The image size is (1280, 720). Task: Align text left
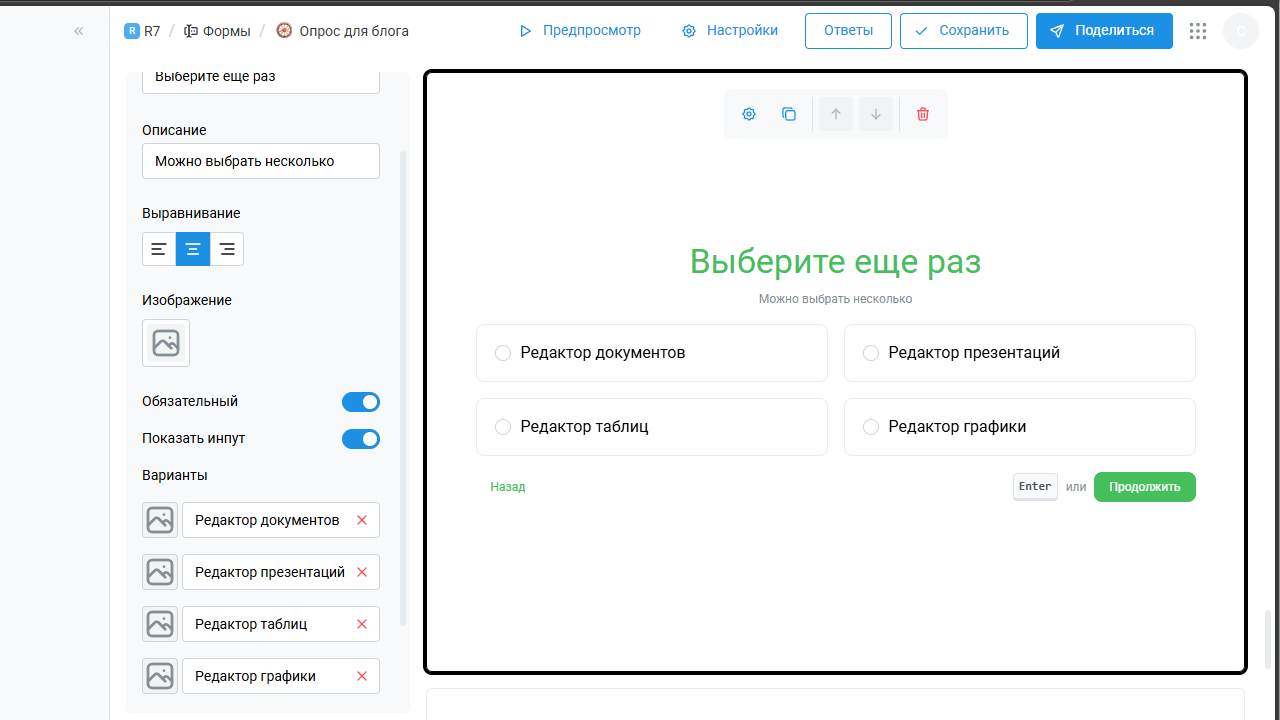coord(159,249)
